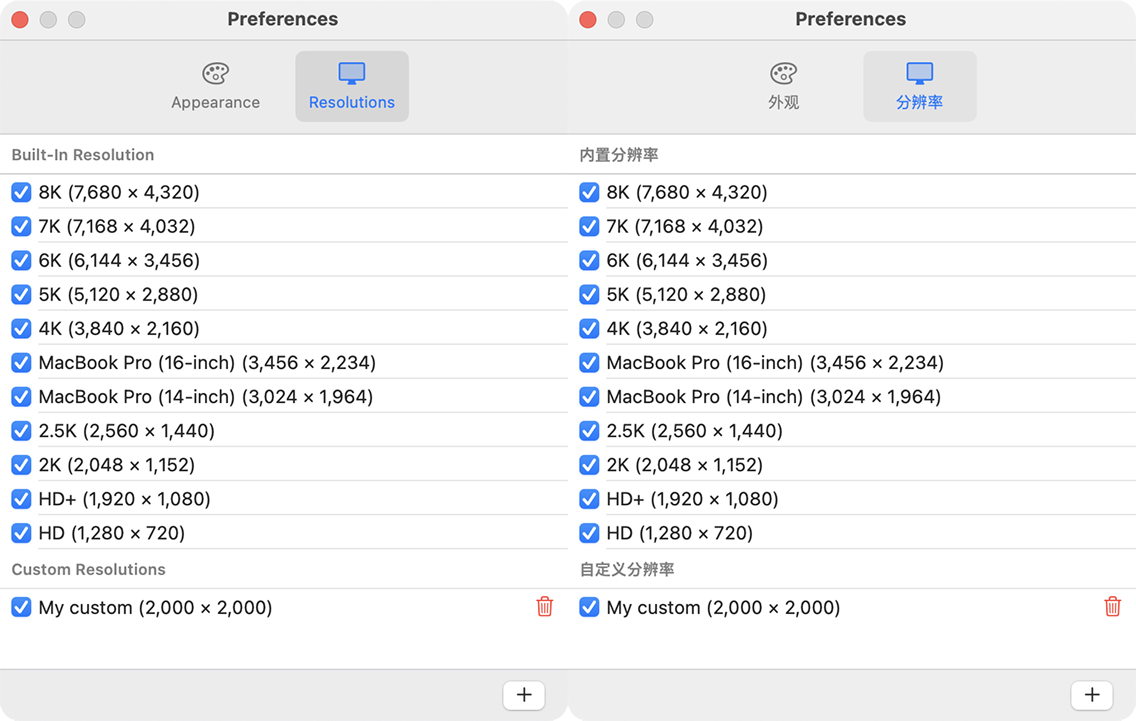Disable HD (1,280 × 720) in English window
1136x721 pixels.
point(21,533)
